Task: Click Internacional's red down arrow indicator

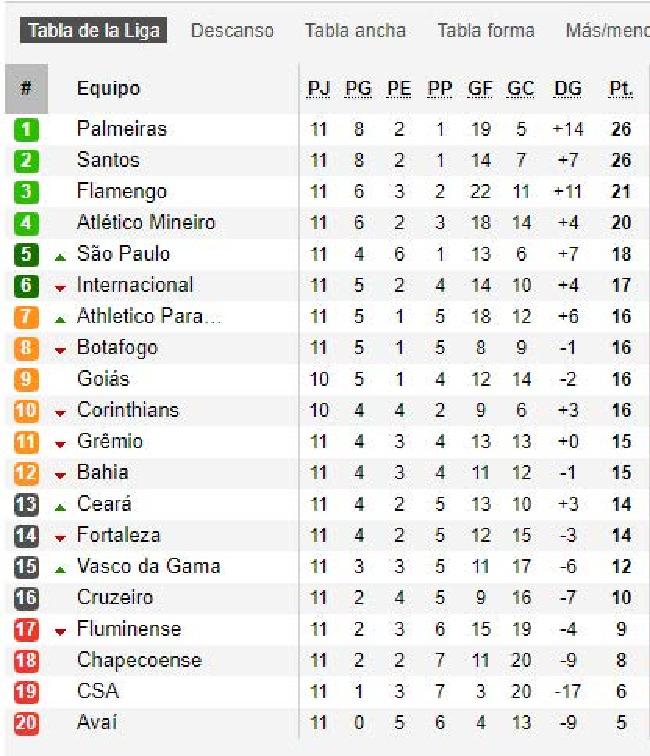Action: click(60, 288)
